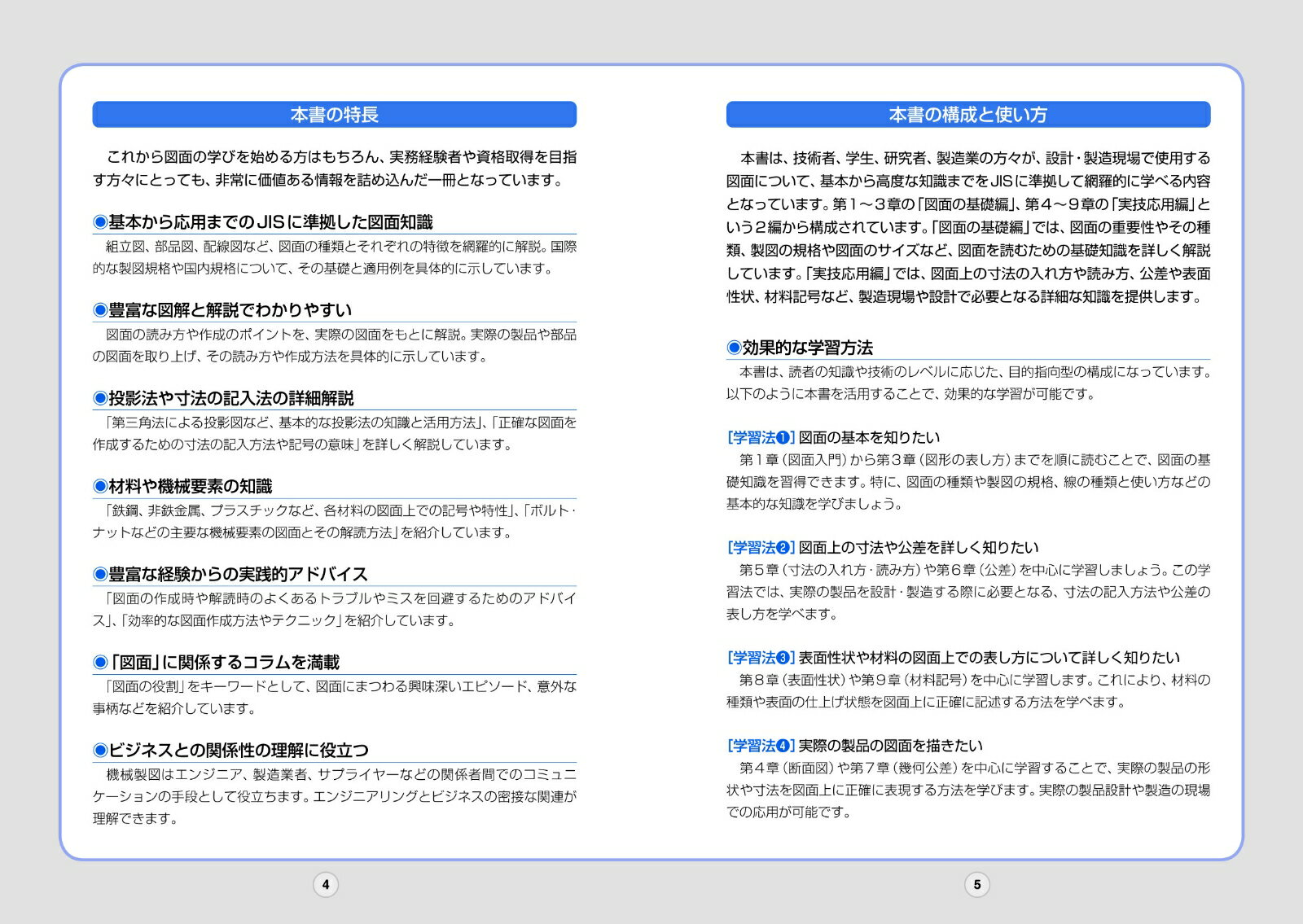Image resolution: width=1303 pixels, height=924 pixels.
Task: Select the 本書の特長 header banner
Action: pyautogui.click(x=334, y=115)
